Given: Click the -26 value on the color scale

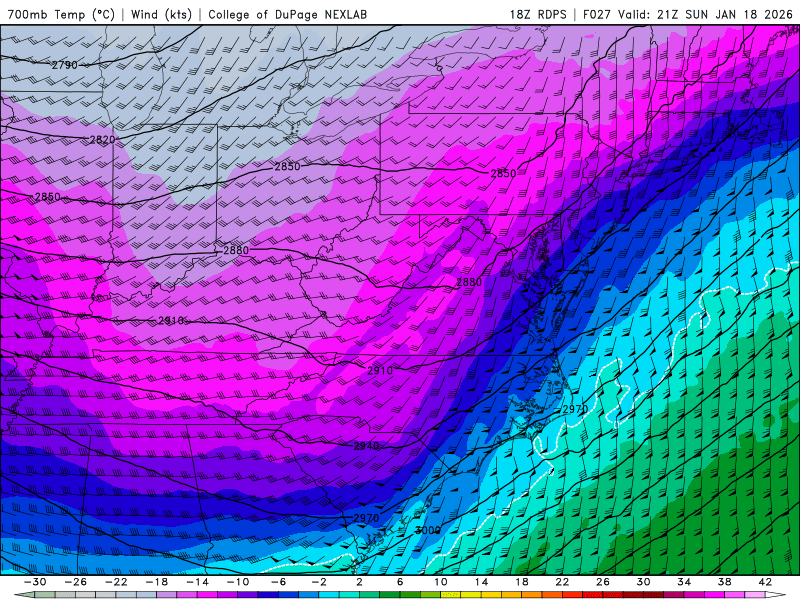Looking at the screenshot, I should (76, 582).
